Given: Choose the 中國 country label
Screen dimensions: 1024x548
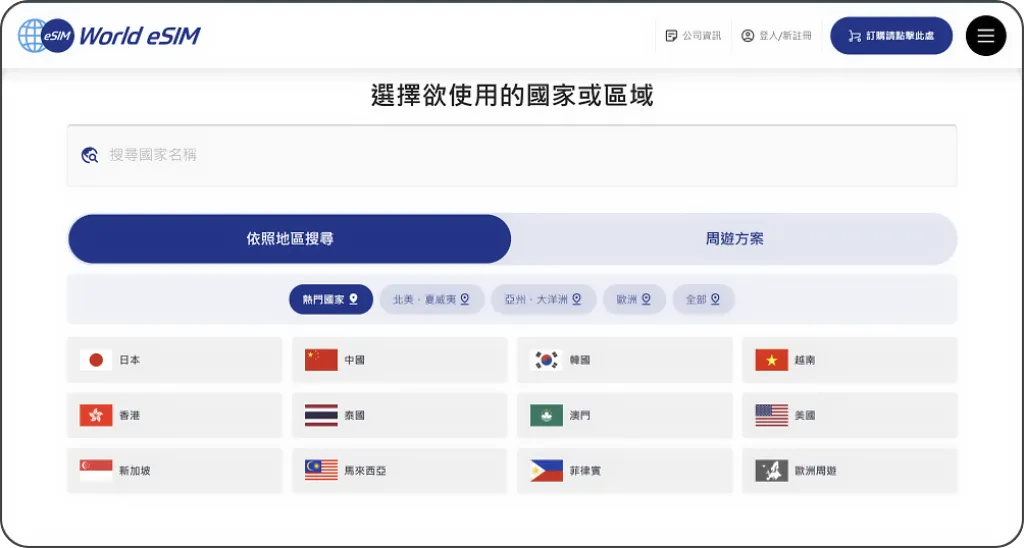Looking at the screenshot, I should (355, 360).
